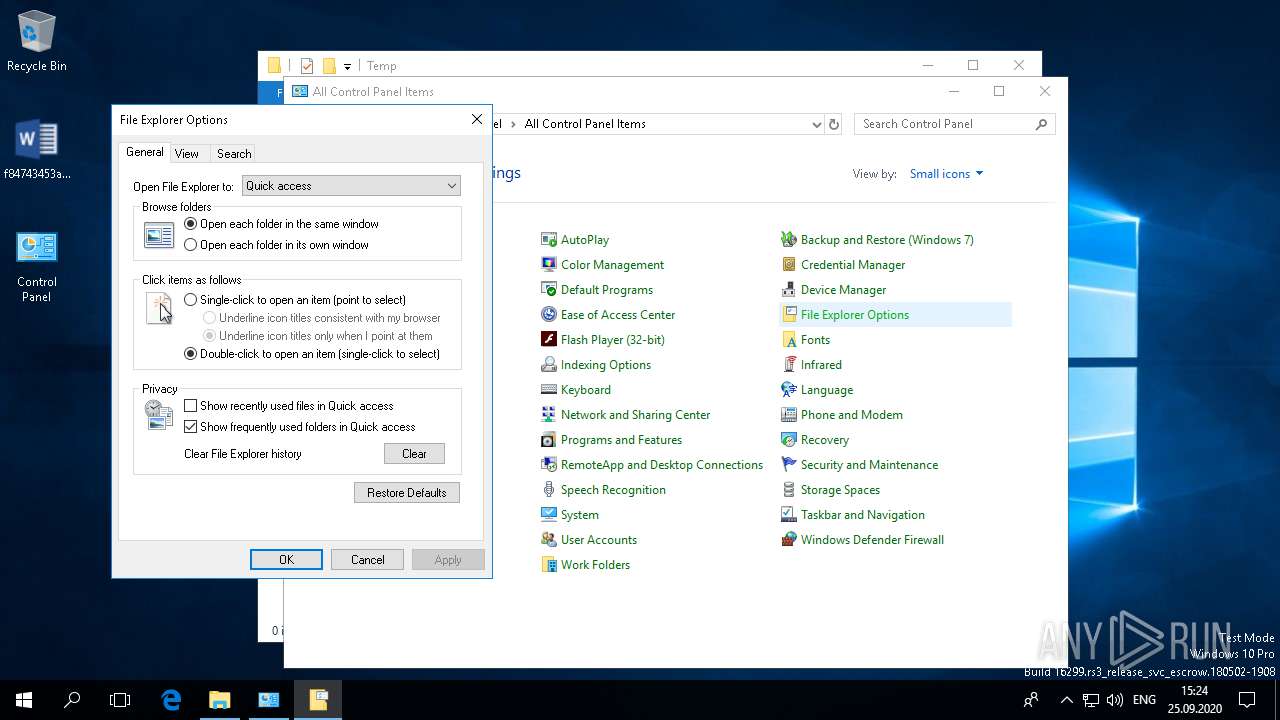This screenshot has height=720, width=1280.
Task: Click the Phone and Modem icon
Action: [788, 415]
